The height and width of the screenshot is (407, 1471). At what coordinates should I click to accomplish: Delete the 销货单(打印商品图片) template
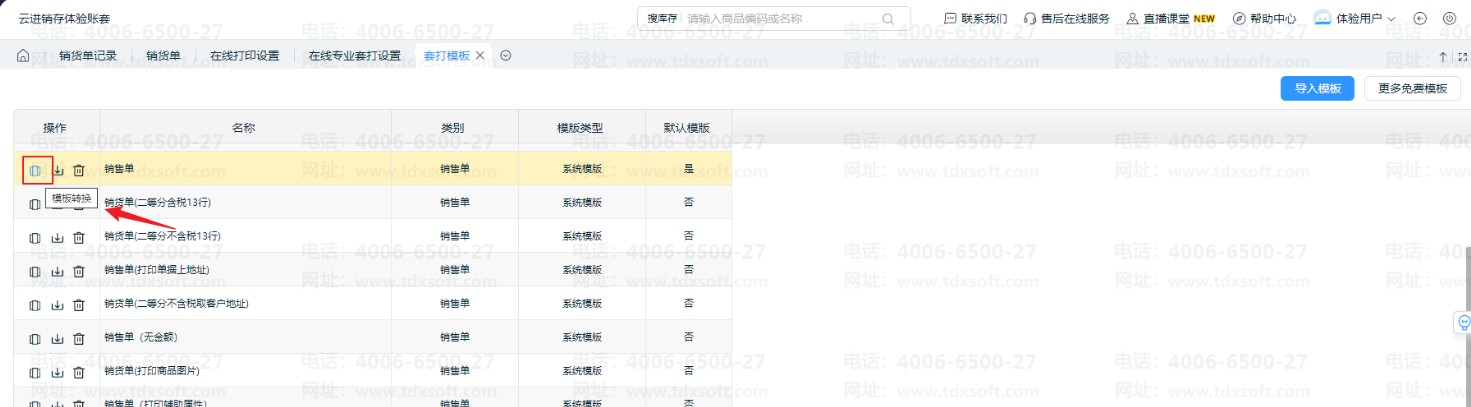pyautogui.click(x=79, y=373)
